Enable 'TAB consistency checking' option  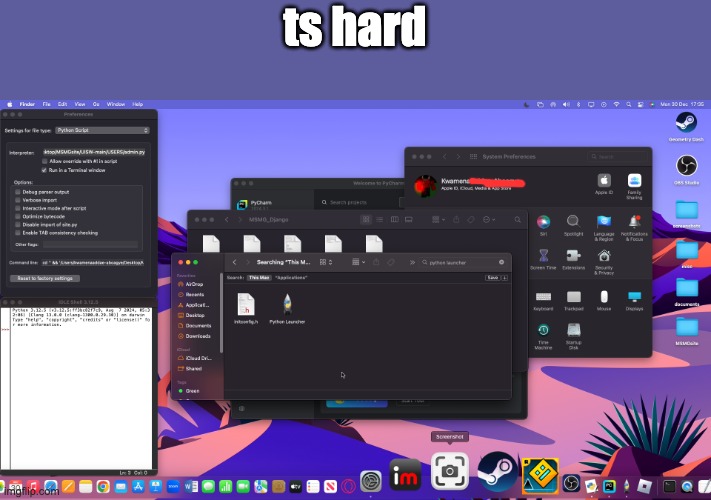(x=18, y=233)
